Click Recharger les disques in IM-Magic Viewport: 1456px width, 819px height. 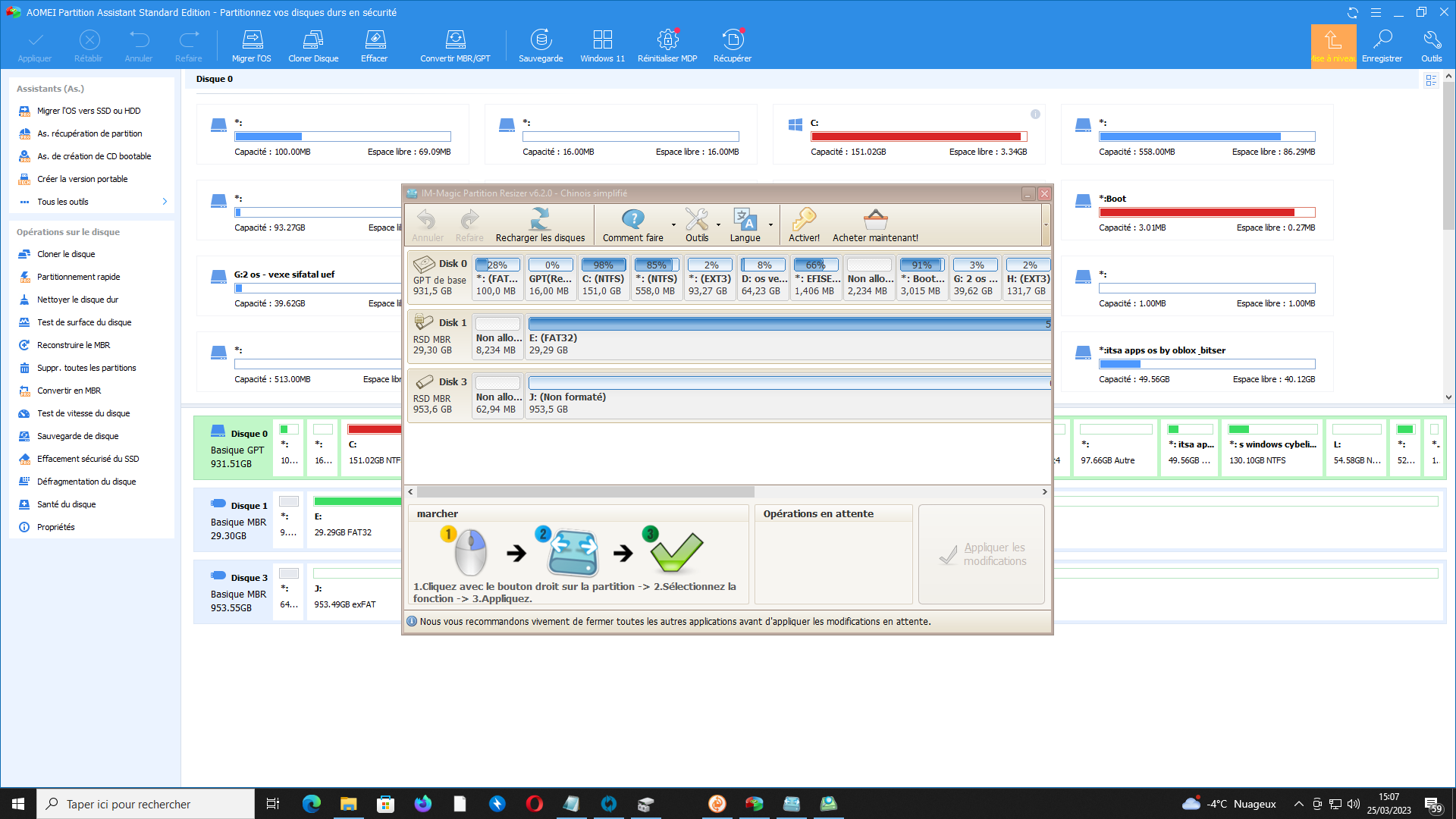tap(540, 225)
